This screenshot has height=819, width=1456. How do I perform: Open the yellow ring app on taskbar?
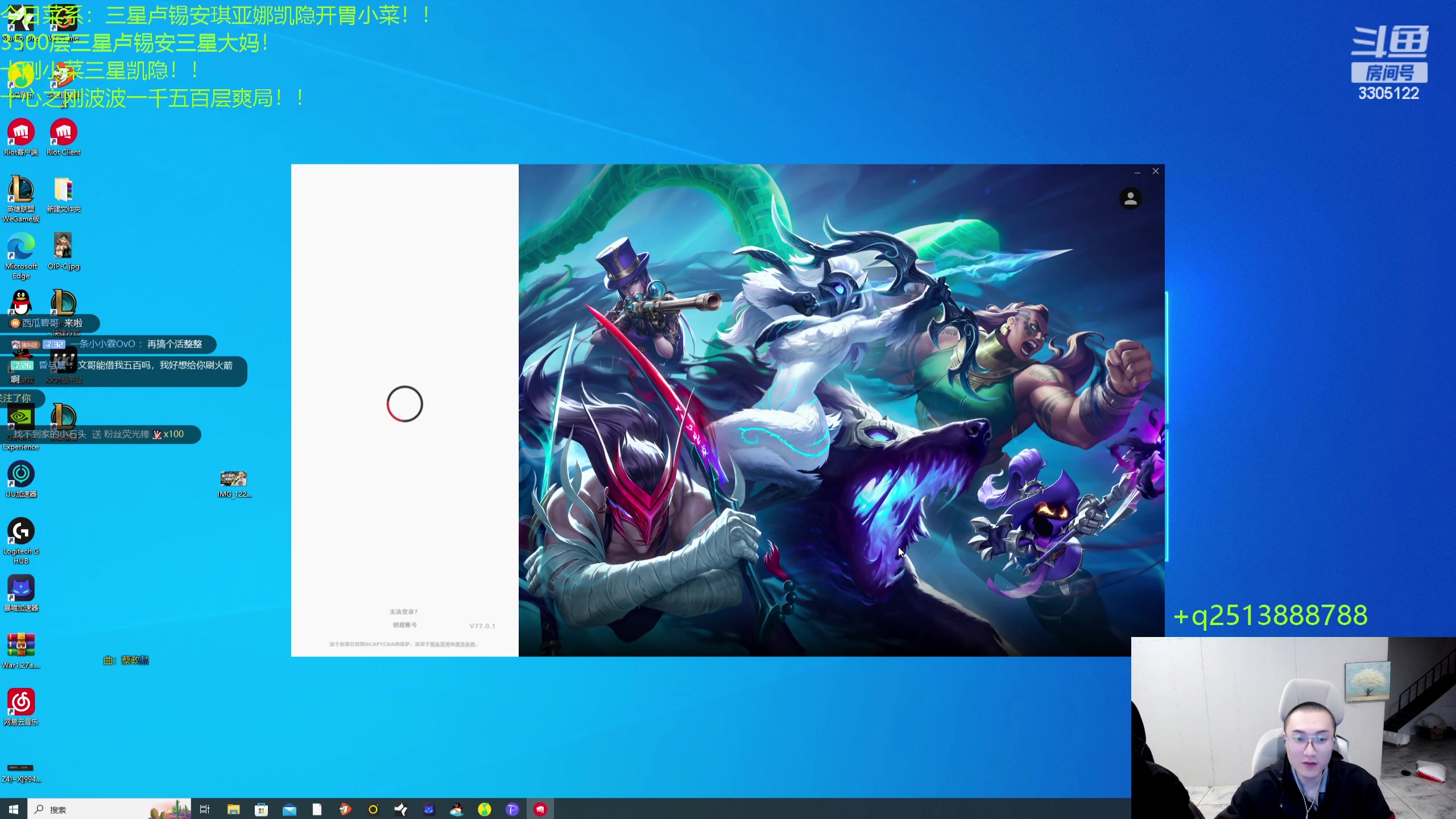373,809
